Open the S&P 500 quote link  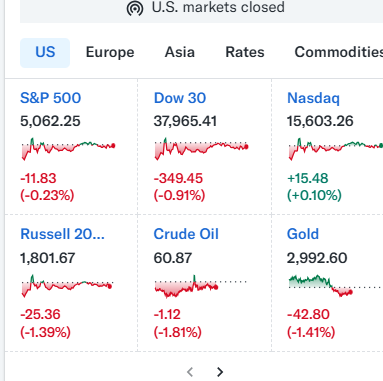click(x=50, y=98)
